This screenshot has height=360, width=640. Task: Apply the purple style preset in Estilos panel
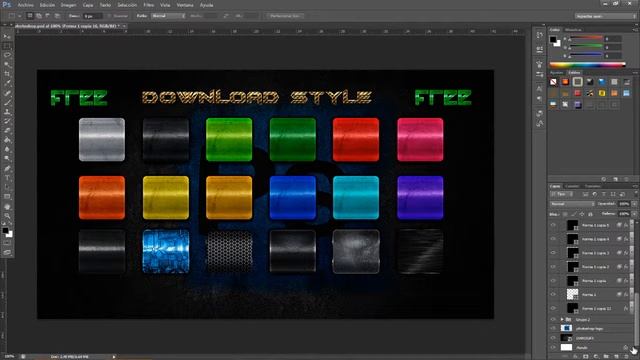tap(578, 105)
